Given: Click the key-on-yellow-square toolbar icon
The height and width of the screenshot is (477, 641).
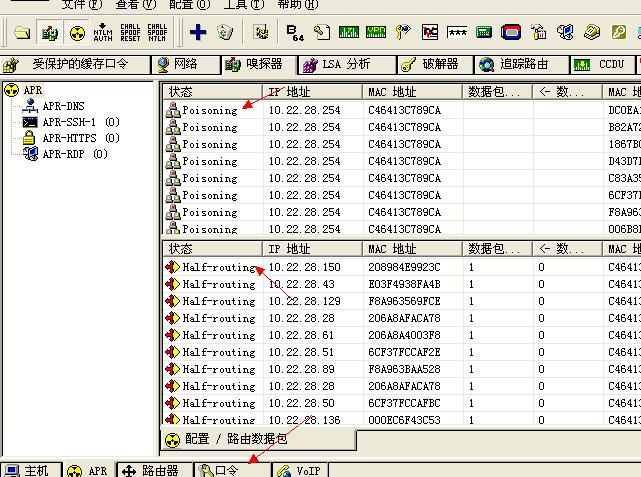Looking at the screenshot, I should 619,32.
